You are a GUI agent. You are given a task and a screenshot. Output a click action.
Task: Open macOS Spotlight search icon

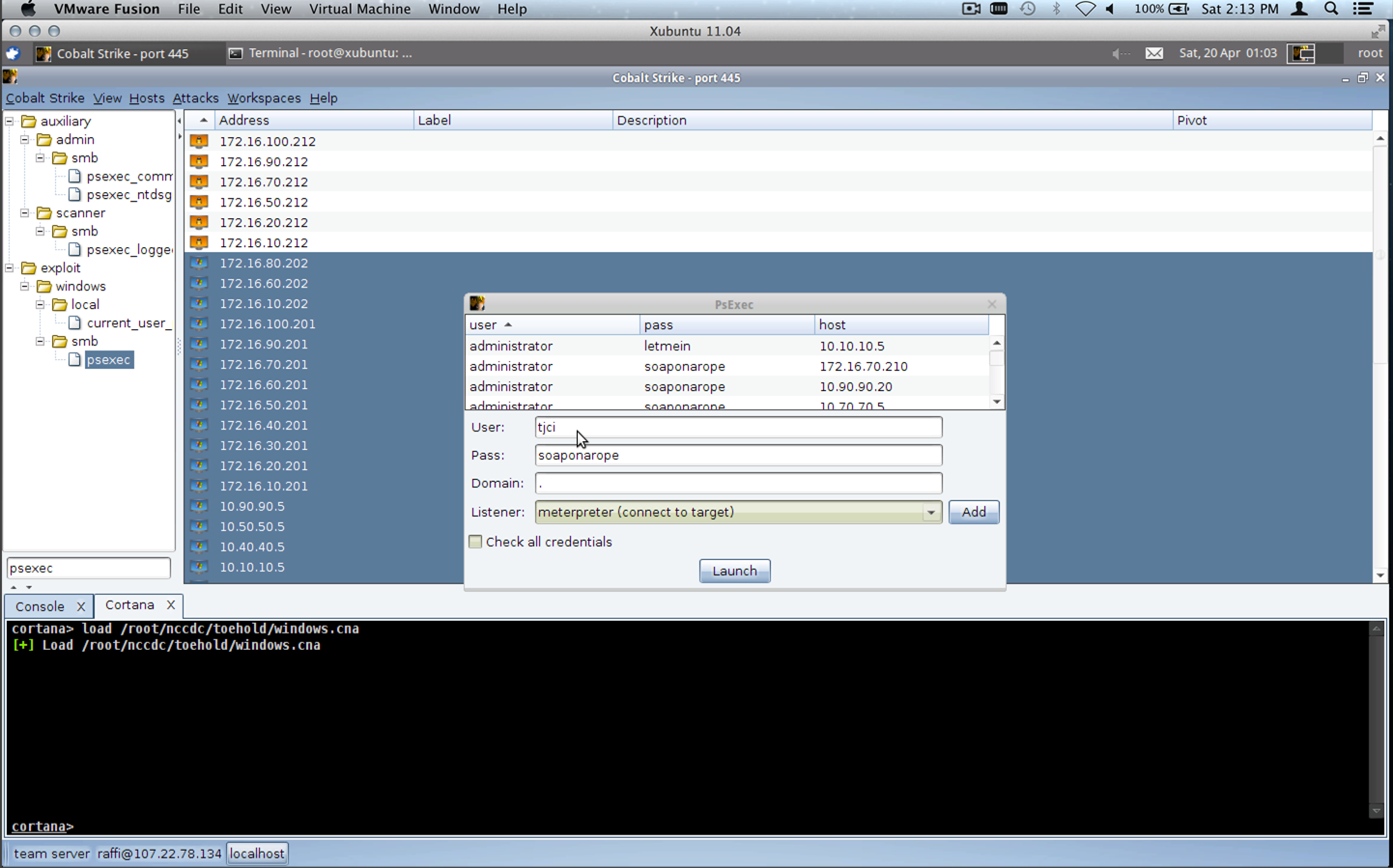[x=1331, y=9]
